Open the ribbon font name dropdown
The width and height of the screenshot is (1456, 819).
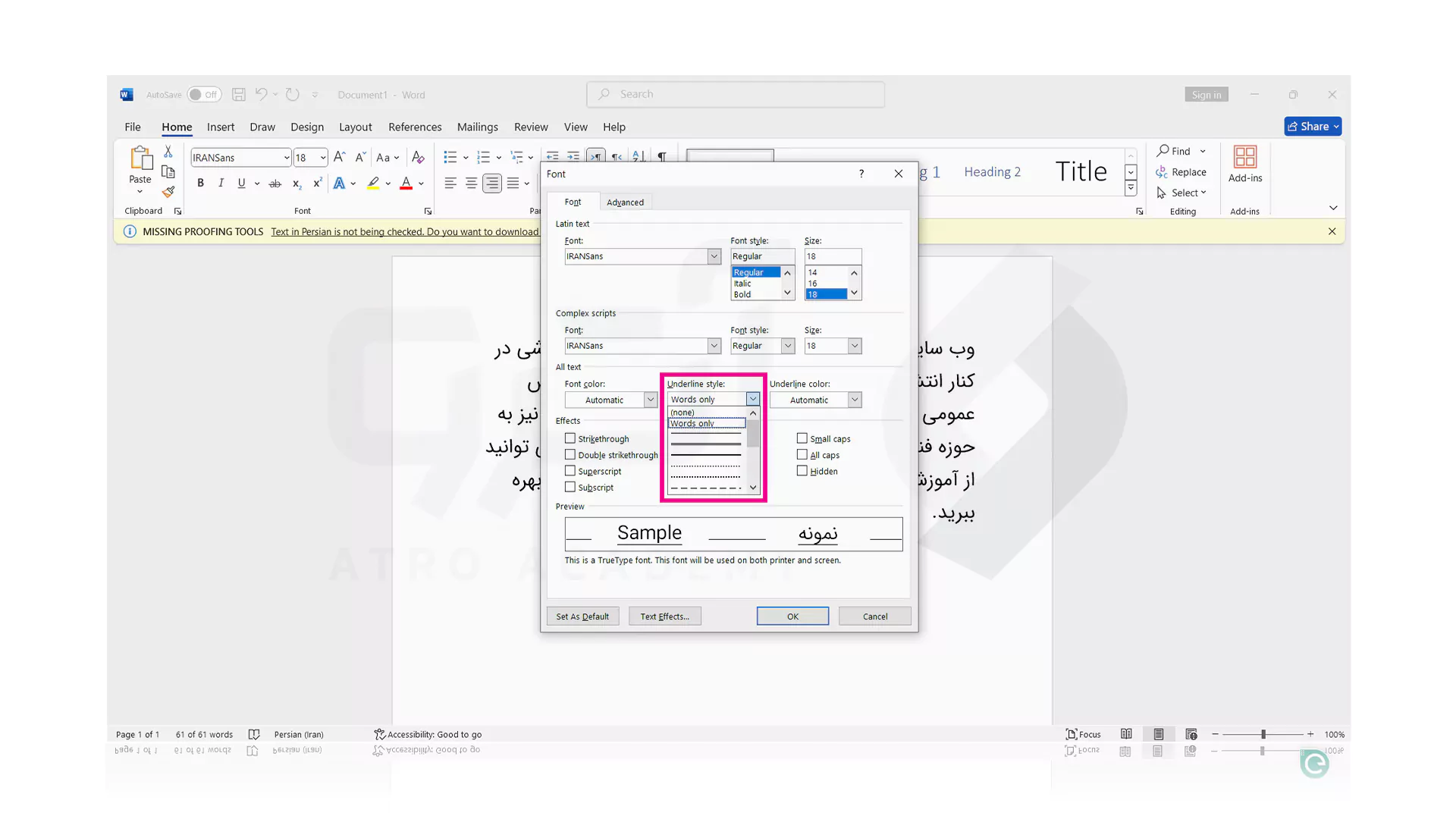[287, 158]
